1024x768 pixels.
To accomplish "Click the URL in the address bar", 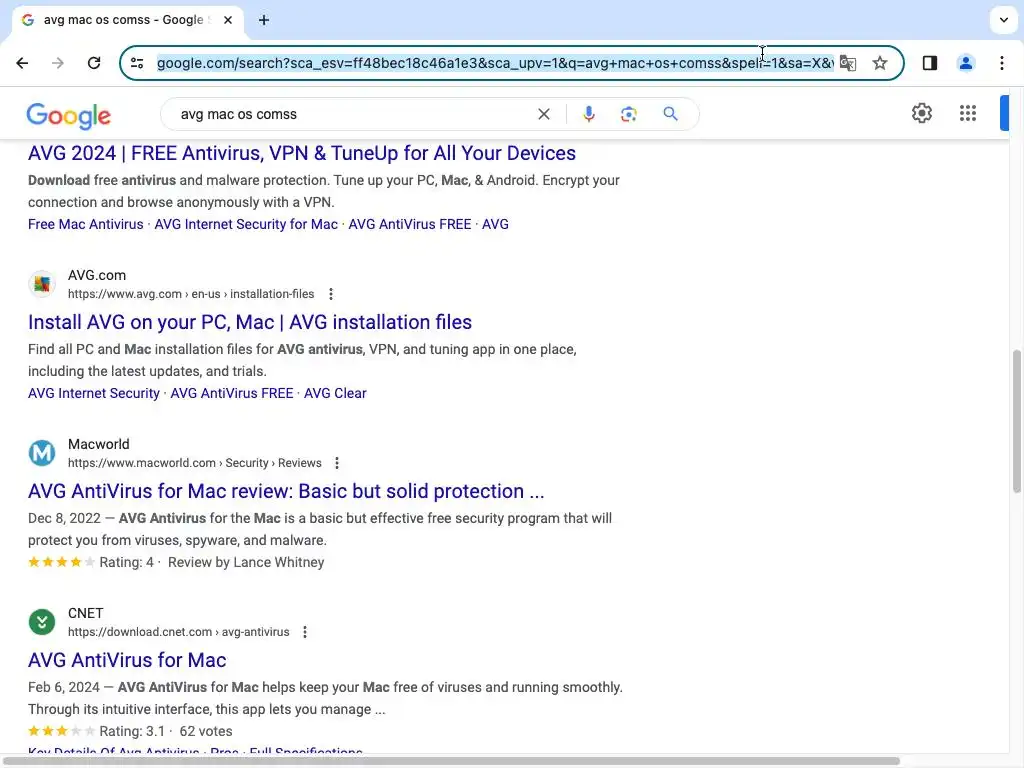I will pos(495,63).
